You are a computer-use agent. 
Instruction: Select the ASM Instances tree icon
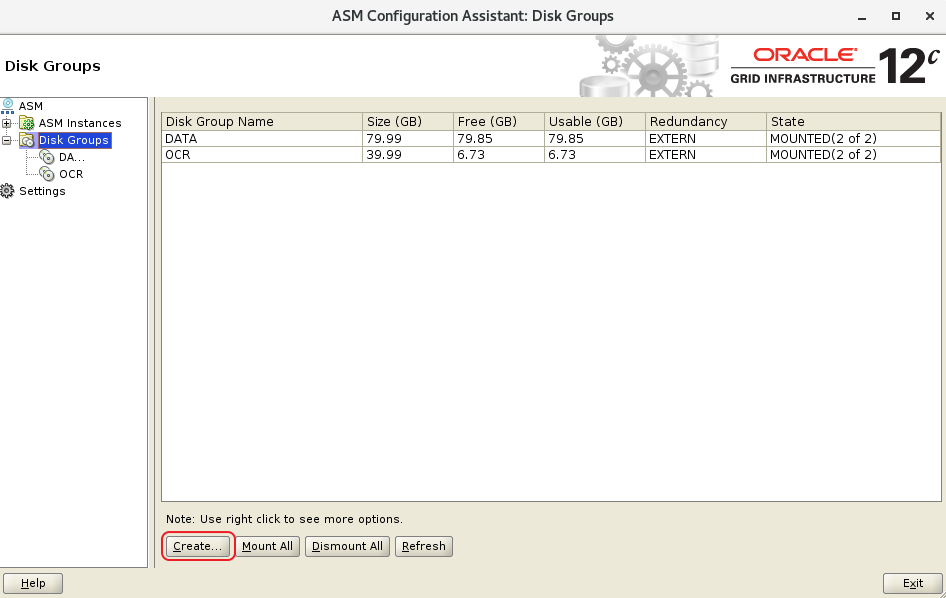(27, 123)
